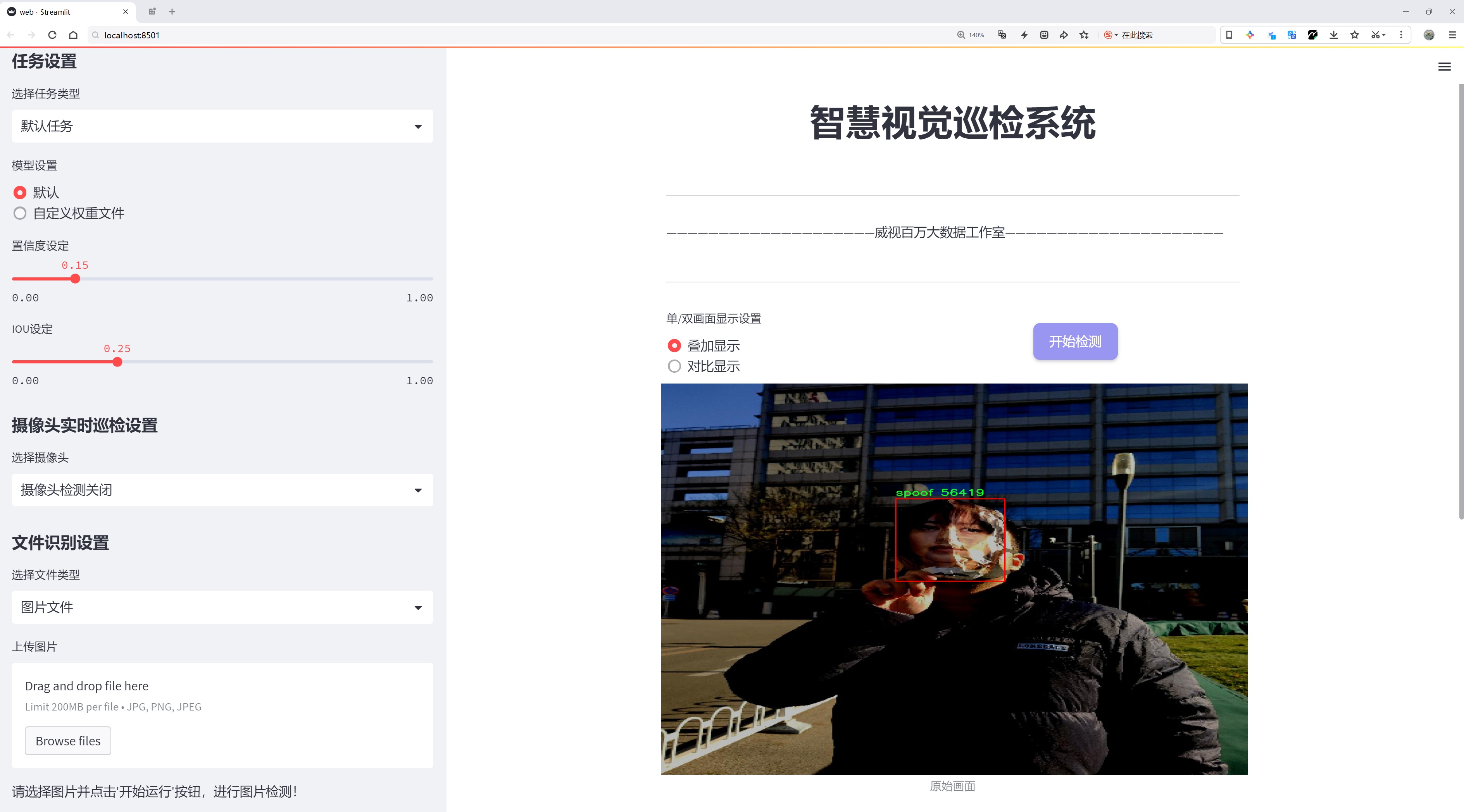Click the 原始画面 image caption
Viewport: 1464px width, 812px height.
point(952,786)
